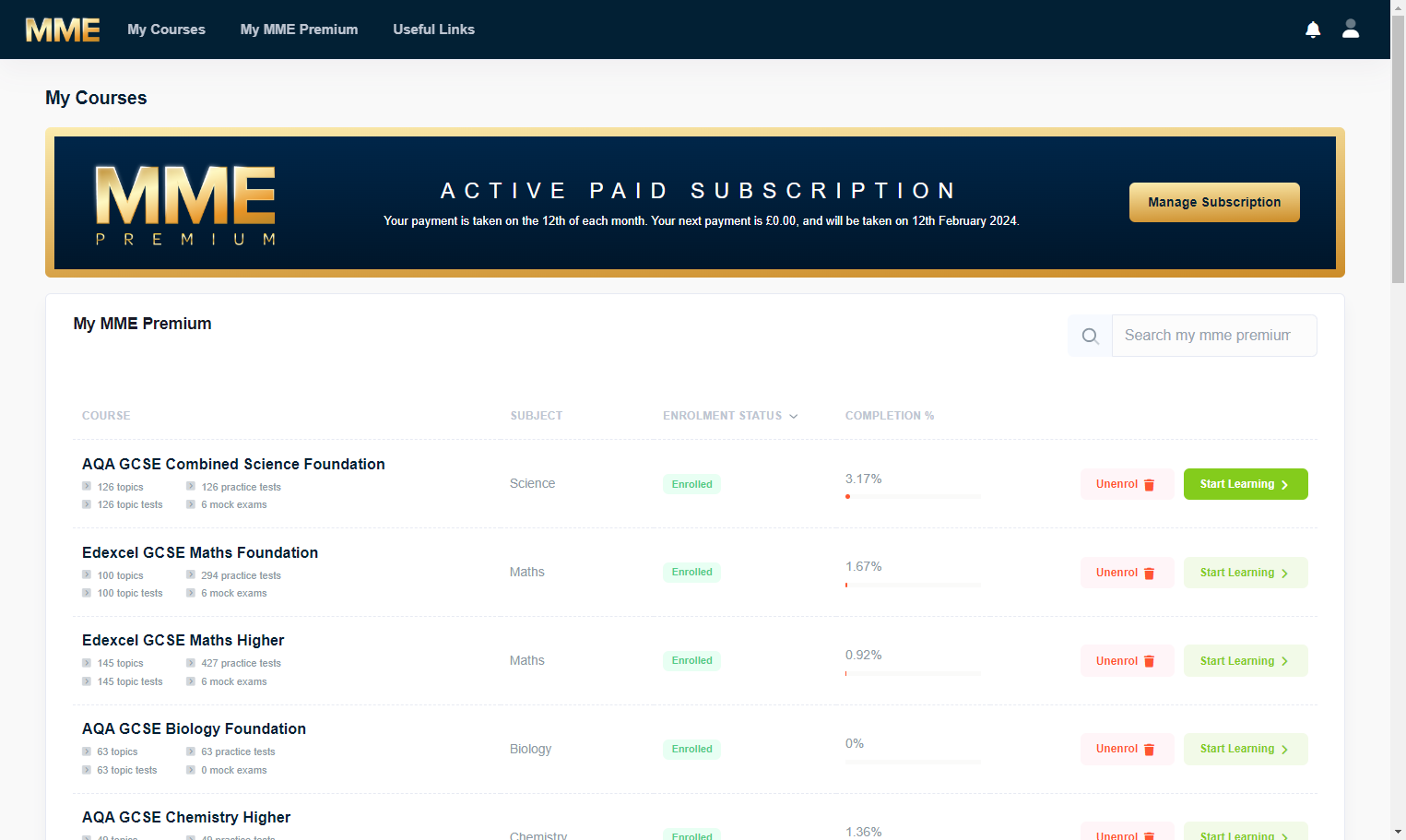Sort by Enrolment Status dropdown arrow
Viewport: 1406px width, 840px height.
(x=793, y=417)
